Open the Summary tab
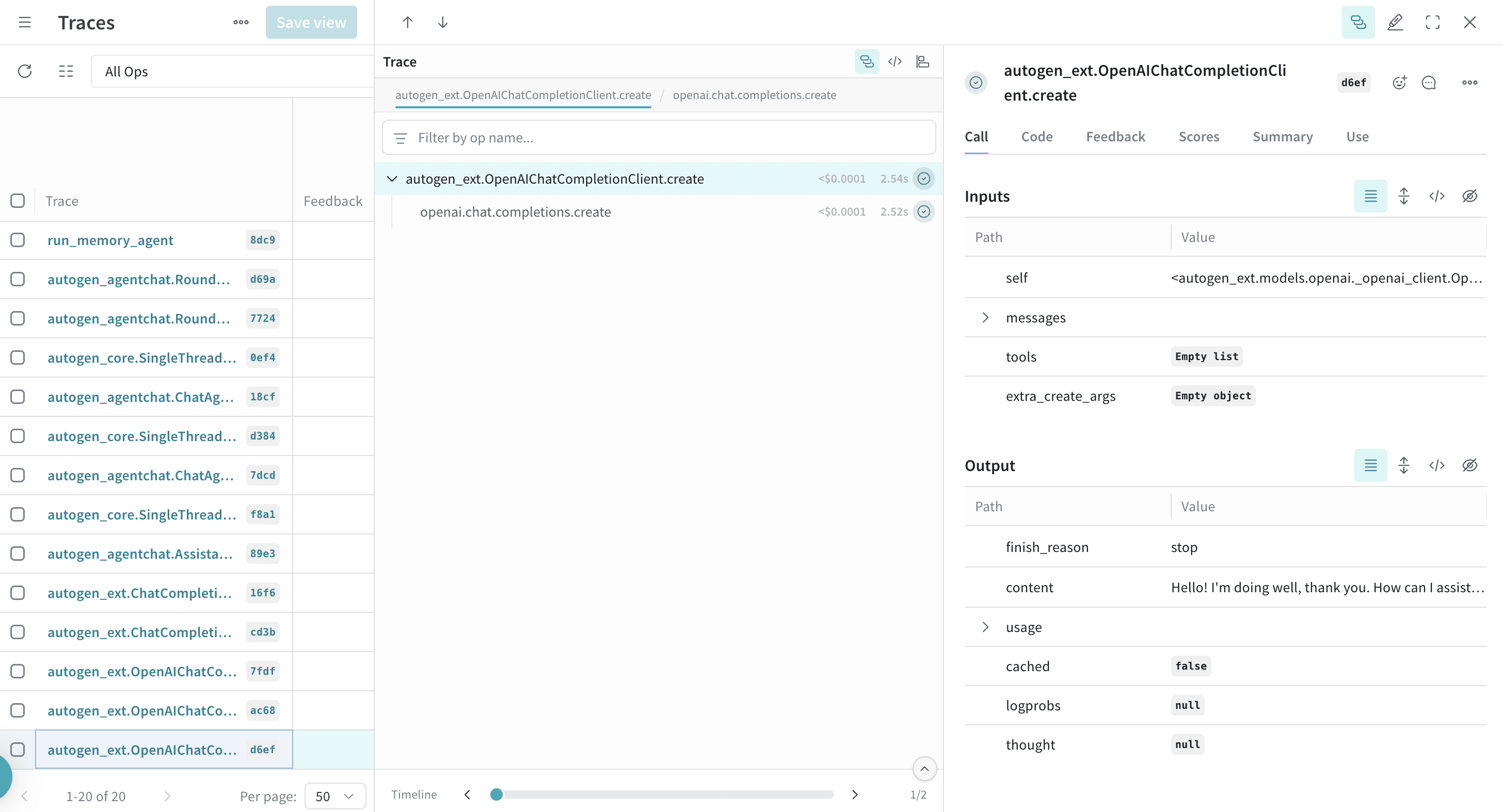 click(x=1283, y=137)
